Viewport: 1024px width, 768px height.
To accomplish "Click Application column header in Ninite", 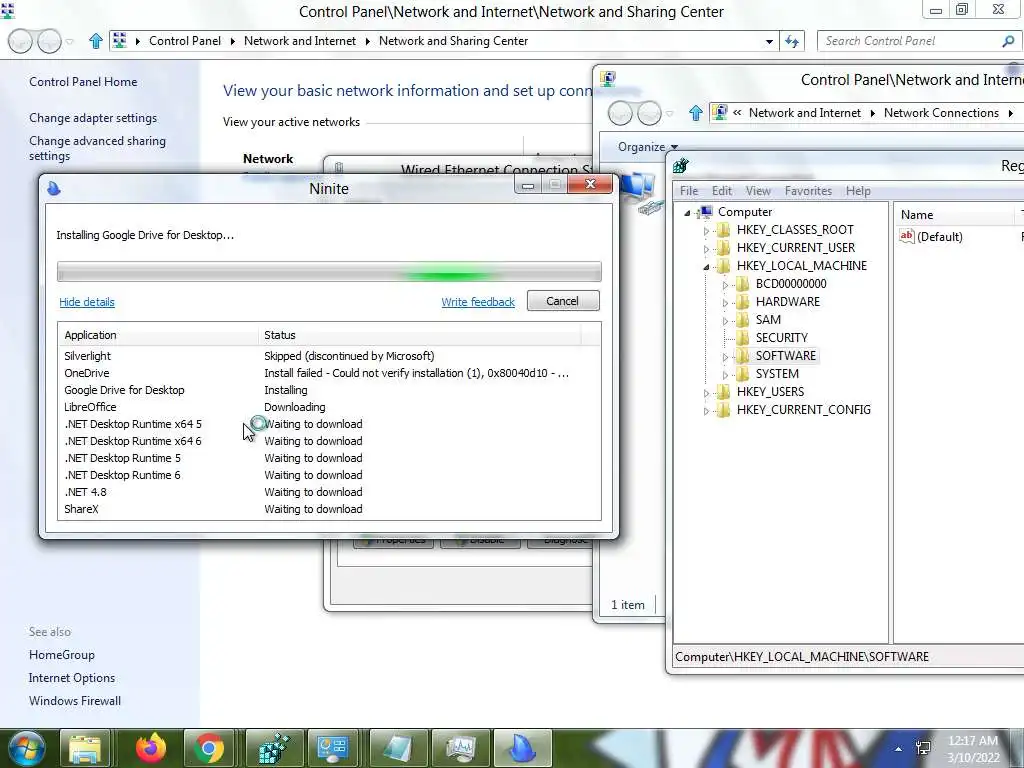I will (158, 335).
